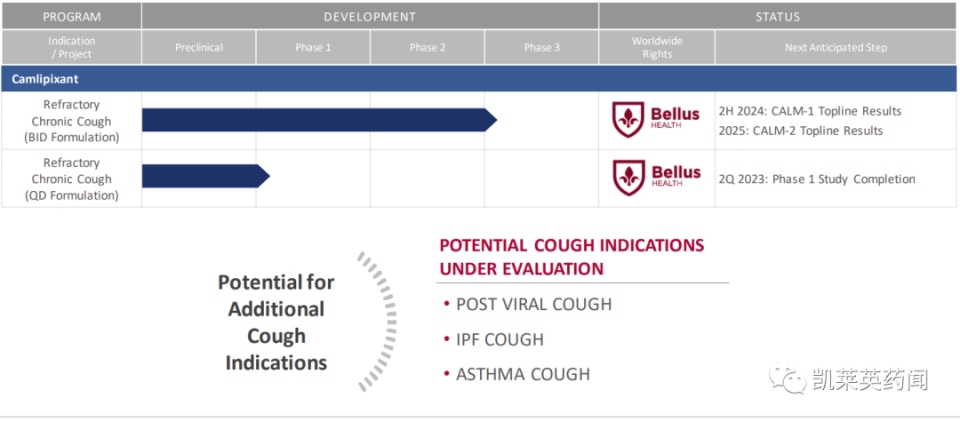Viewport: 960px width, 422px height.
Task: Click the CALM-1 Topline Results text
Action: click(x=810, y=111)
